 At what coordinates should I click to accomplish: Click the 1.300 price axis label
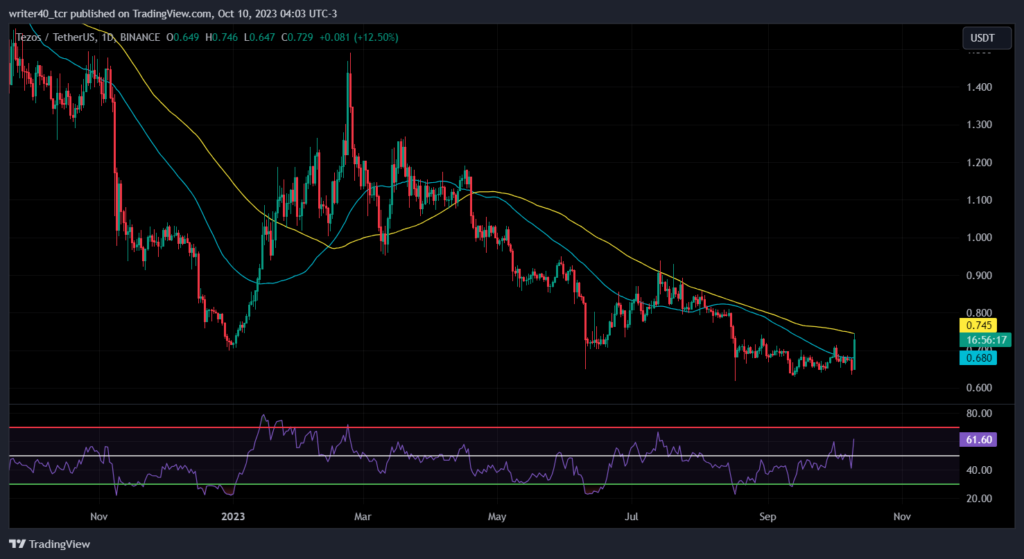pyautogui.click(x=979, y=124)
